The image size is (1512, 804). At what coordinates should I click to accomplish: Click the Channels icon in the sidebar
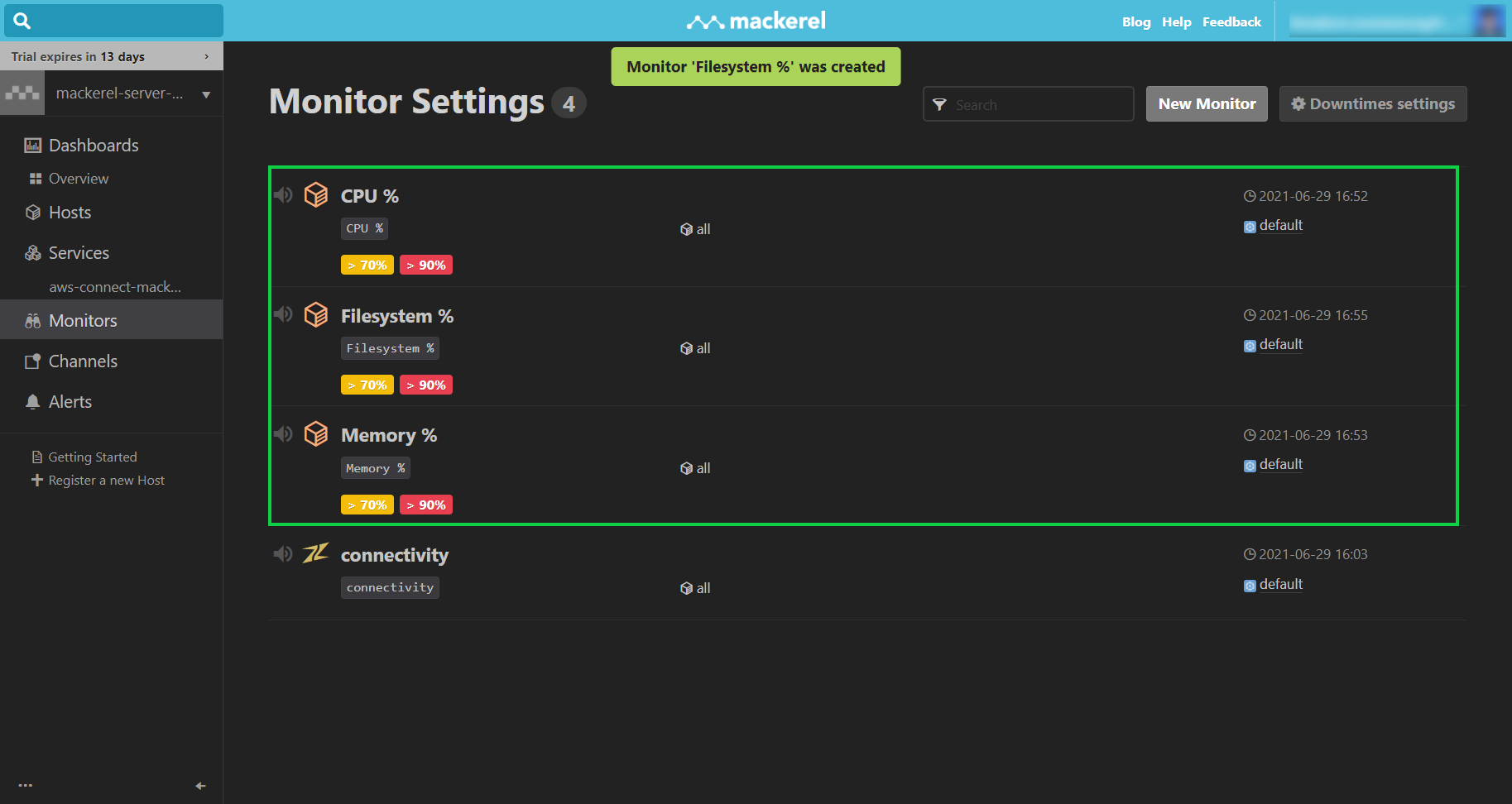tap(32, 361)
